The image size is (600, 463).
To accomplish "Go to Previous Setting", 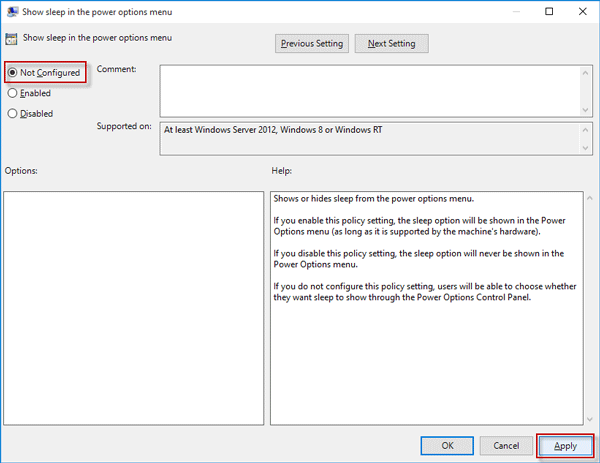I will (311, 44).
